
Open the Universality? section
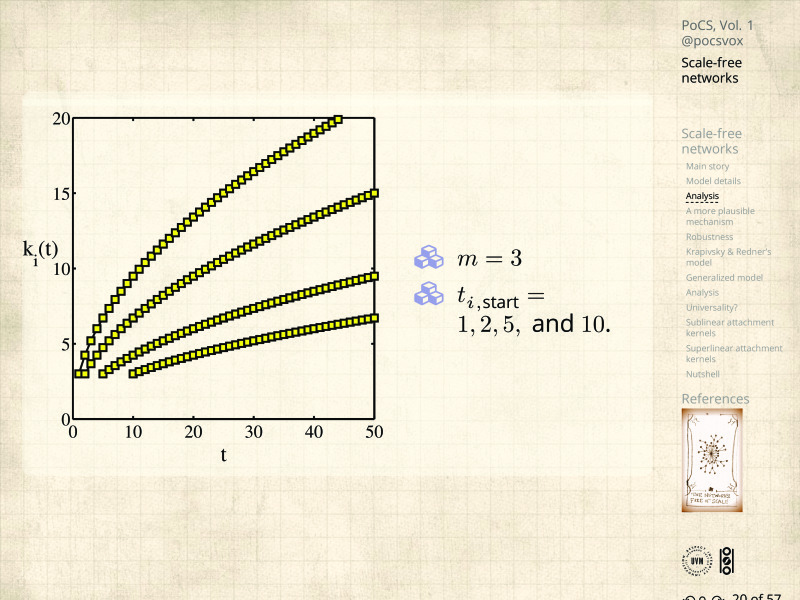[712, 308]
